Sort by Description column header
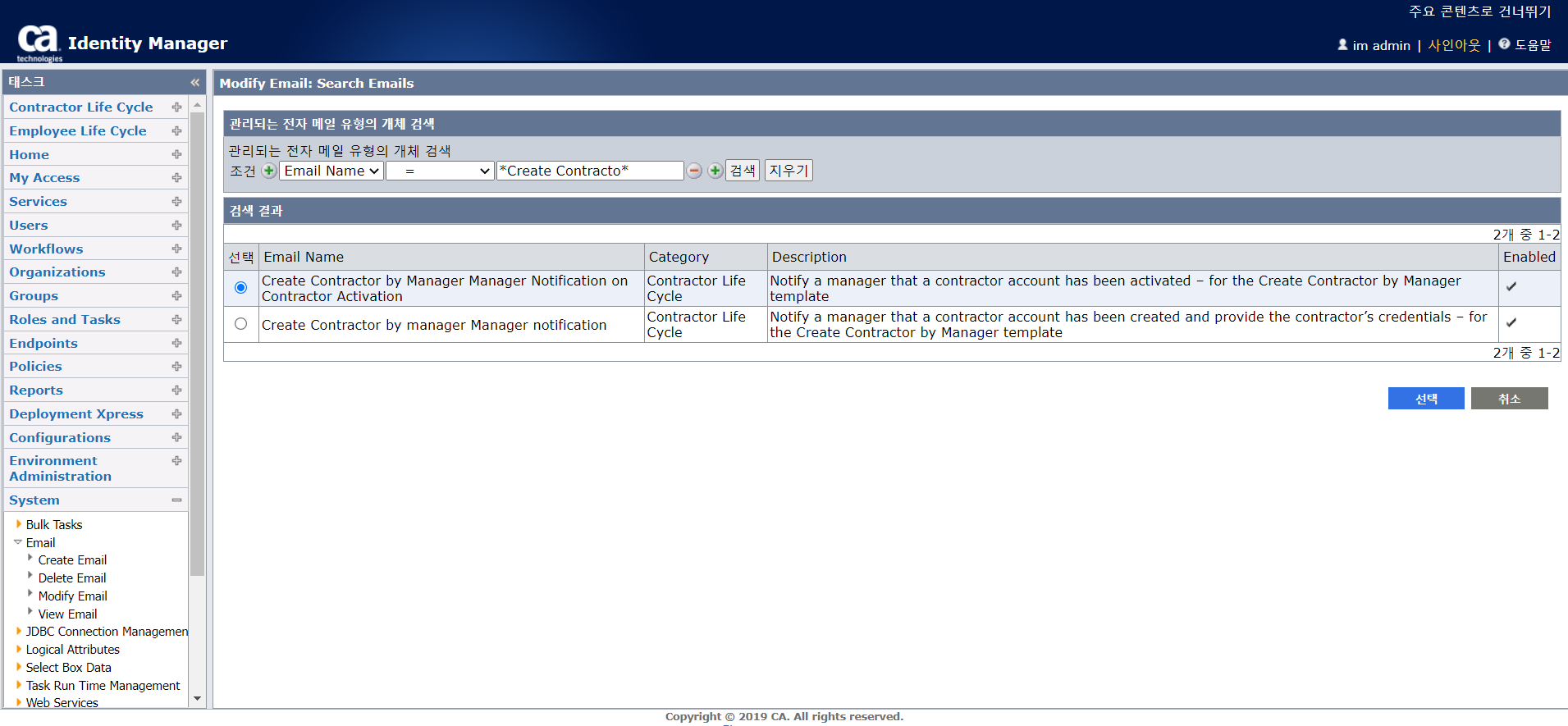Viewport: 1568px width, 726px height. (809, 257)
